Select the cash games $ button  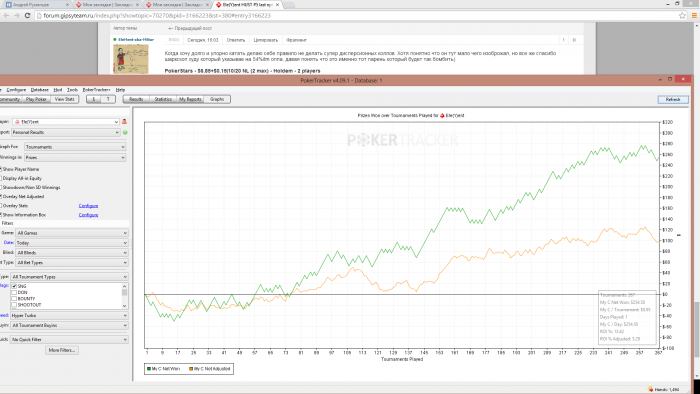93,100
